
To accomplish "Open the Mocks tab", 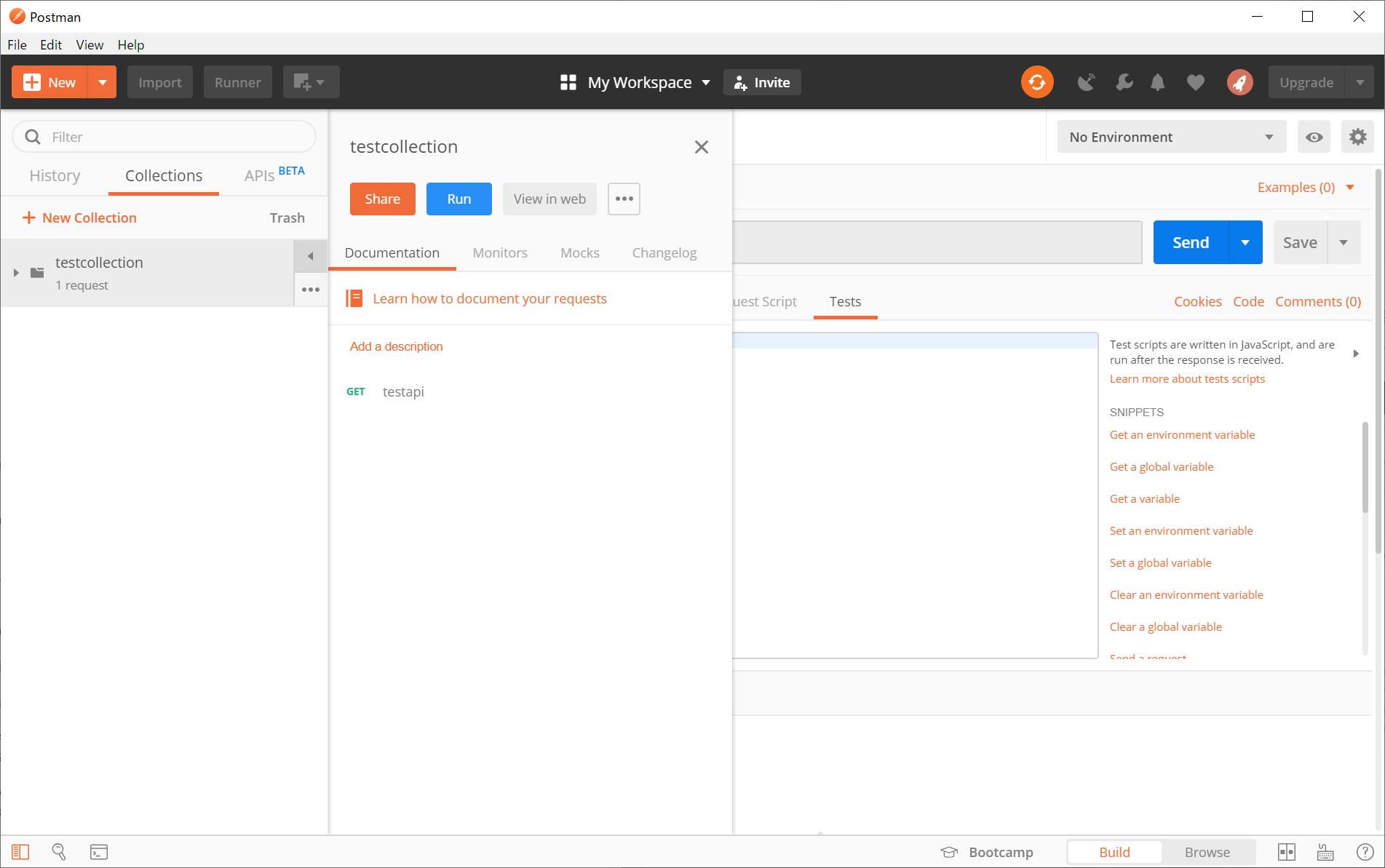I will click(x=580, y=252).
